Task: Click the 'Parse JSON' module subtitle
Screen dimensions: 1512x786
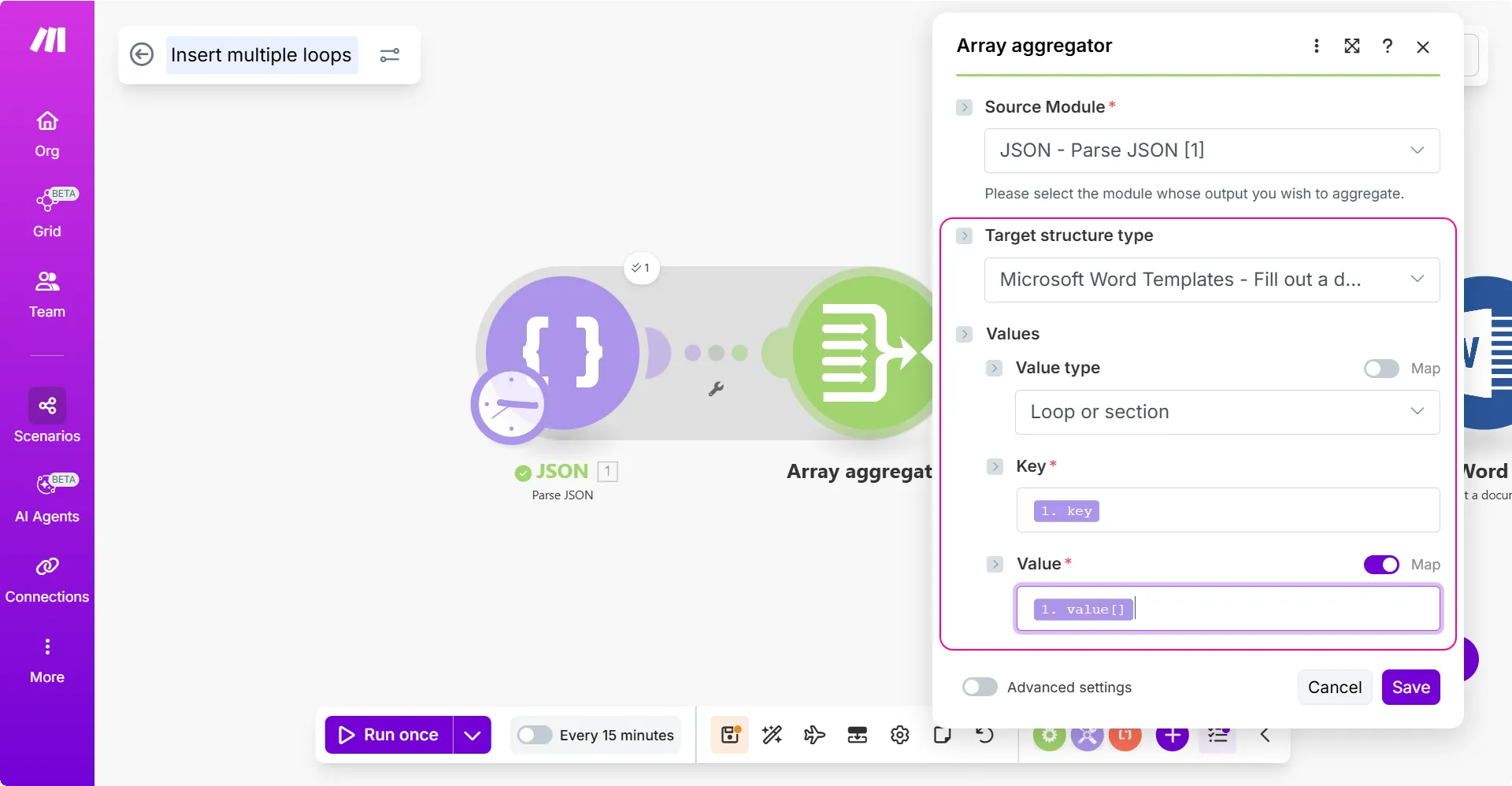Action: click(x=562, y=495)
